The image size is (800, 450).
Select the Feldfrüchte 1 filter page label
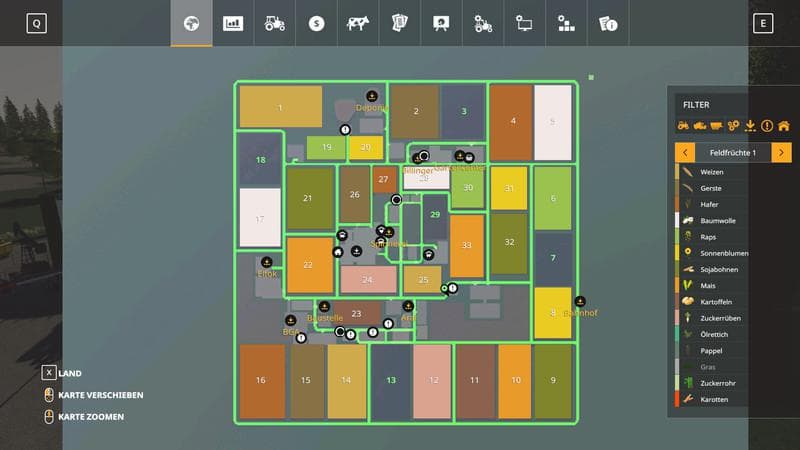click(x=733, y=153)
